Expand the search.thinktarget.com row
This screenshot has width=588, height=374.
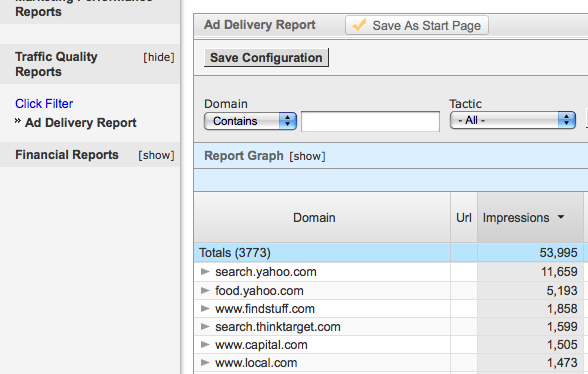205,326
